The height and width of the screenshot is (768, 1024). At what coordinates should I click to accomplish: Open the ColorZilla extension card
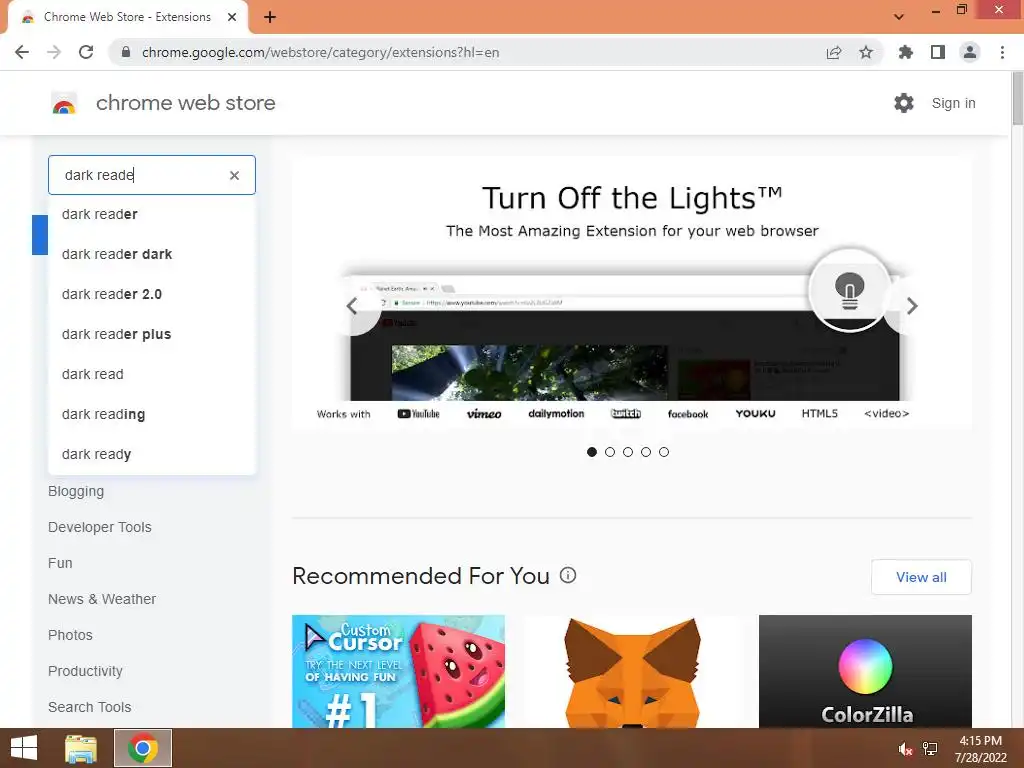click(x=865, y=671)
